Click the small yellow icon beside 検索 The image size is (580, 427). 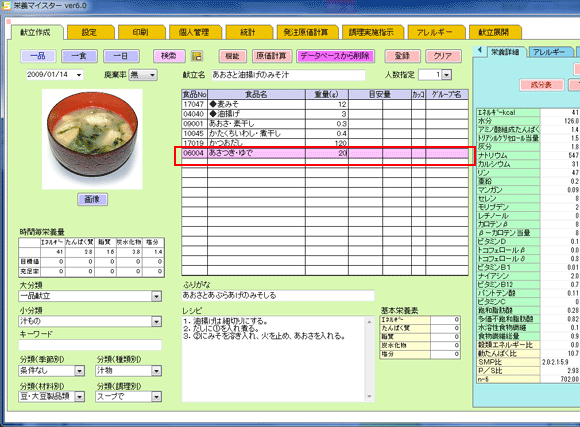coord(197,56)
